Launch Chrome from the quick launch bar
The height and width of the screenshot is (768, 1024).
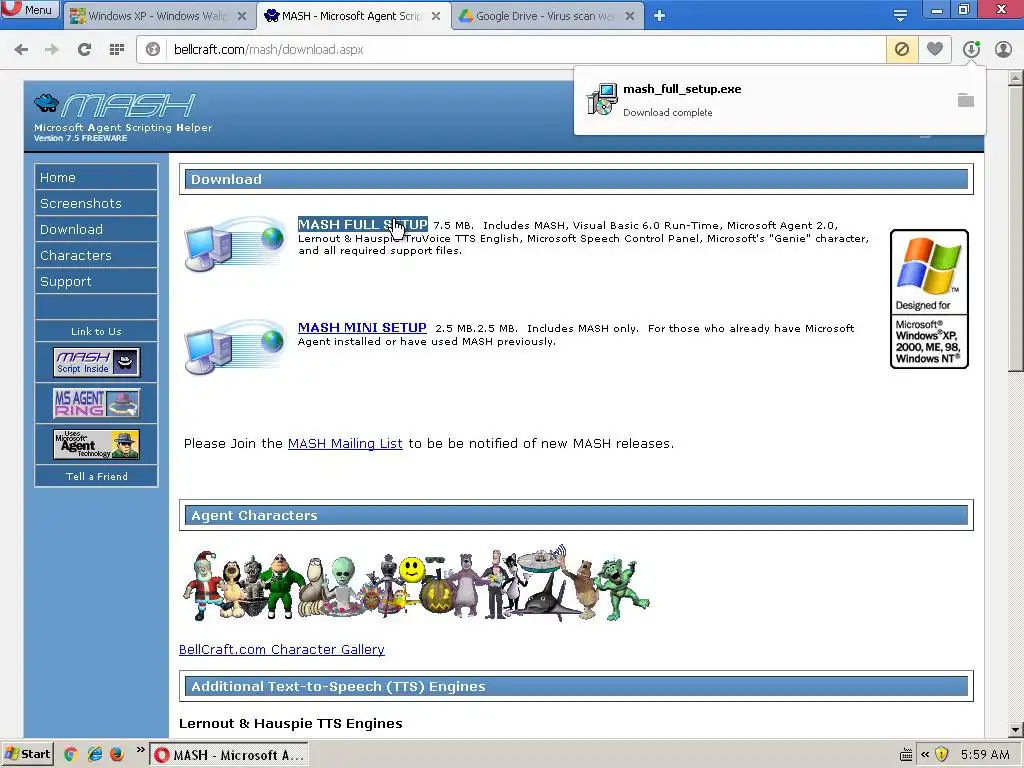[71, 754]
